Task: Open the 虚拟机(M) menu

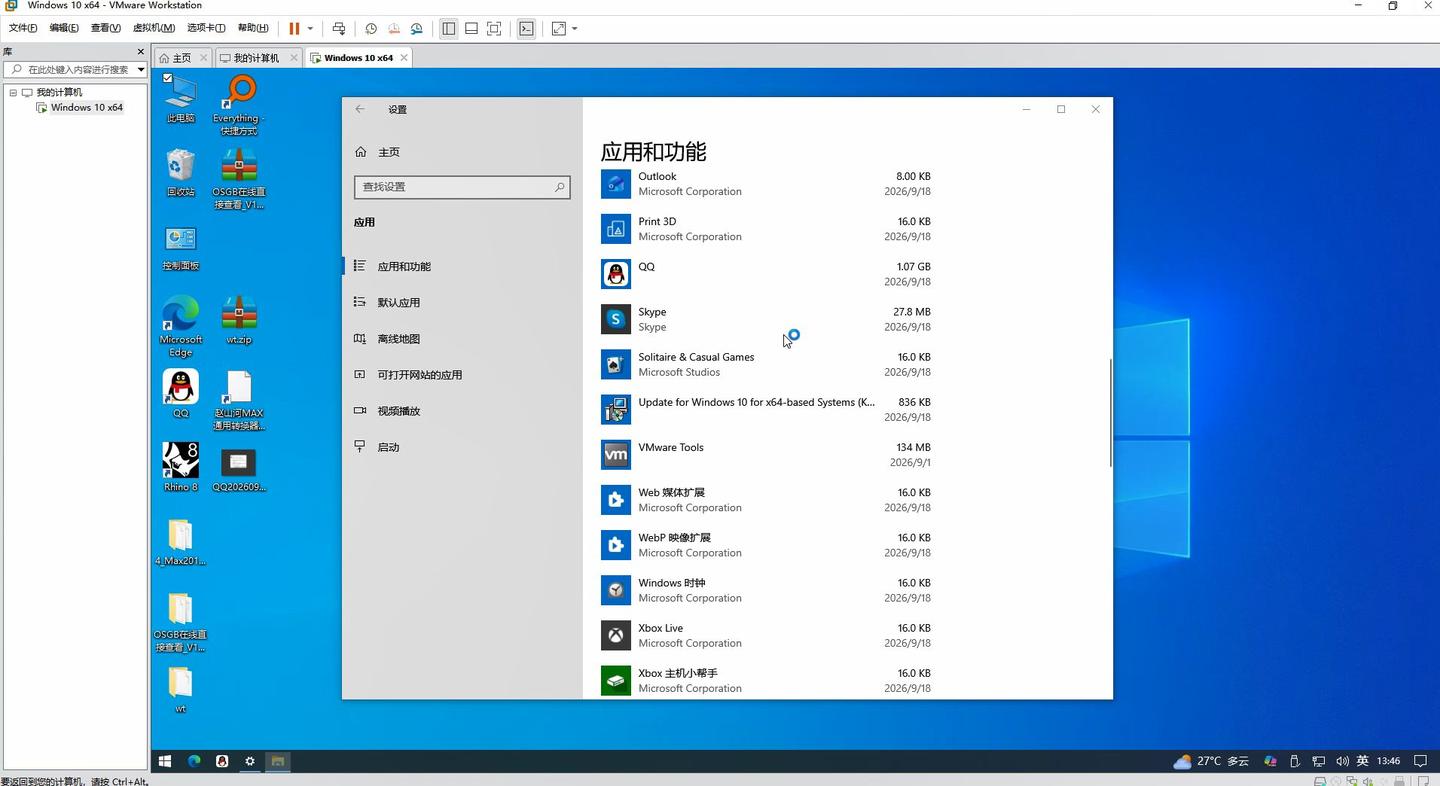Action: (x=154, y=28)
